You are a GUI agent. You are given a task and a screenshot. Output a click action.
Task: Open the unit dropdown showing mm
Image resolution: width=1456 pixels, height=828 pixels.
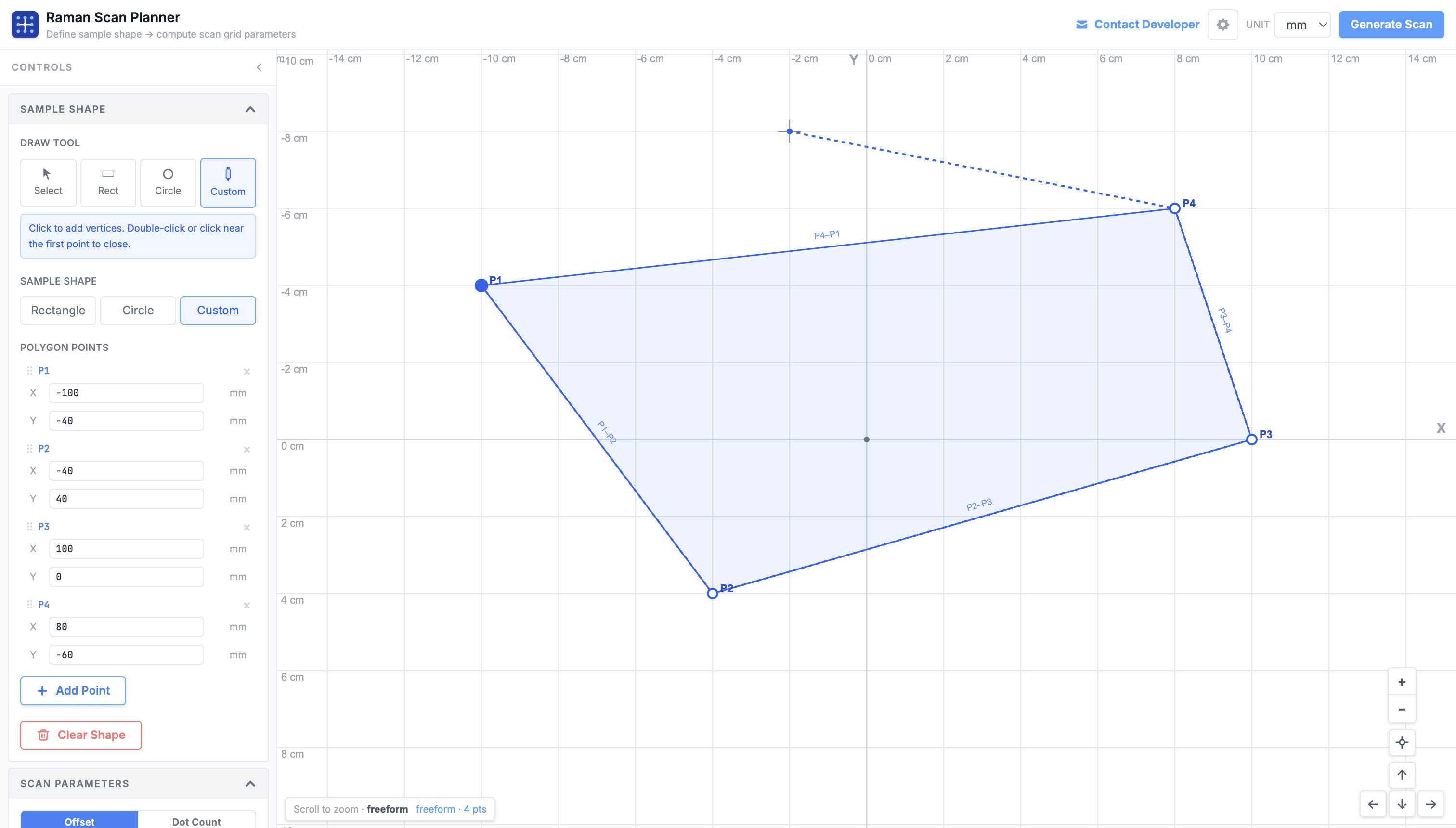click(1302, 25)
